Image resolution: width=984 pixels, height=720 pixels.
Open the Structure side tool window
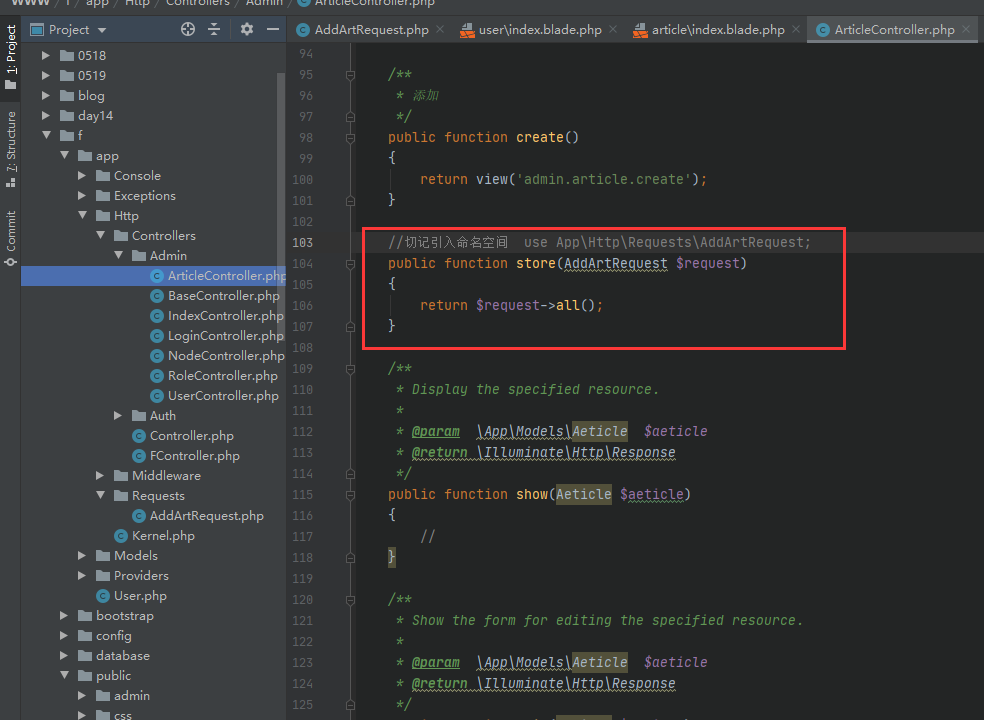[x=11, y=148]
